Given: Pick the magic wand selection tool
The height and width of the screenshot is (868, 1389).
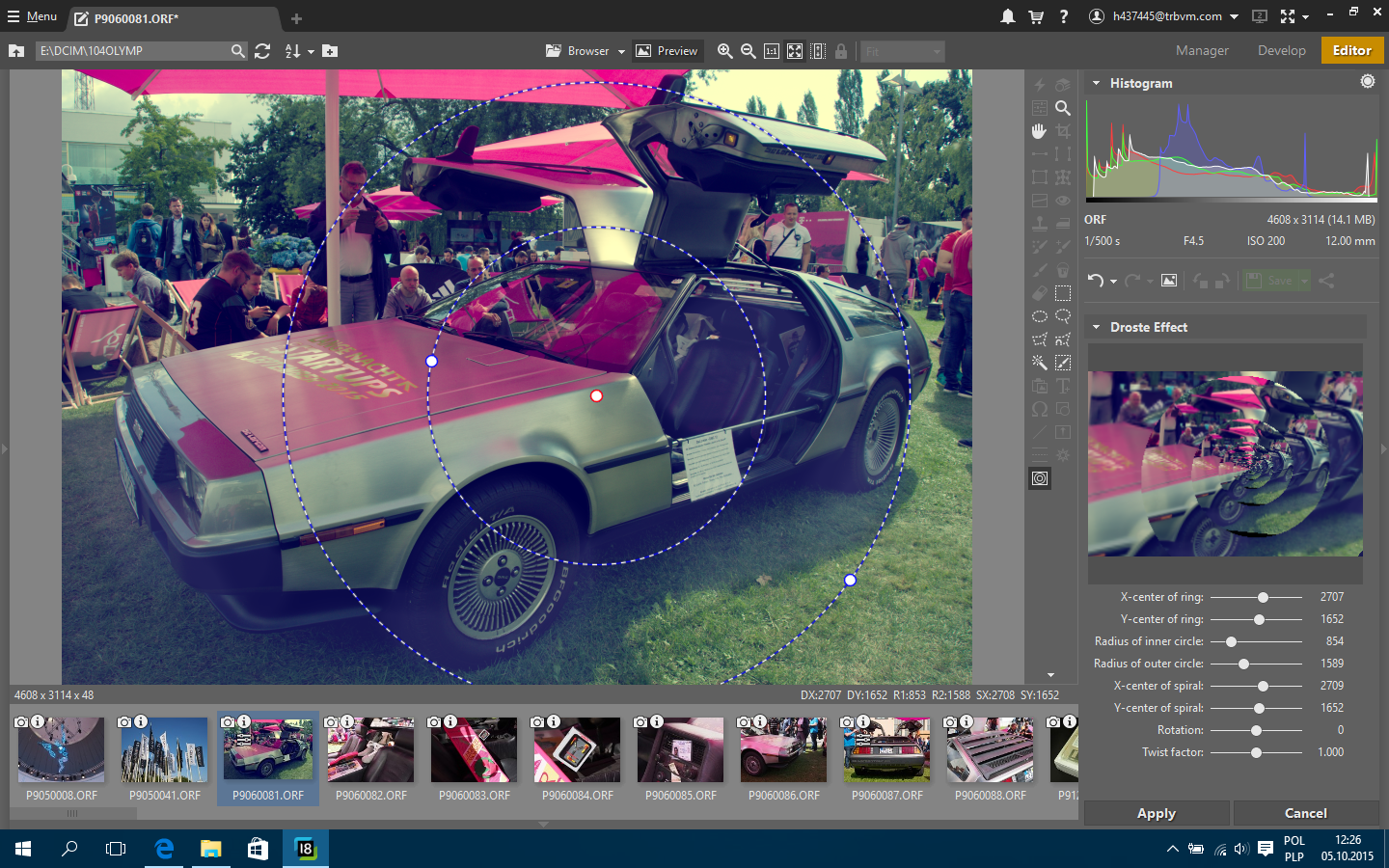Looking at the screenshot, I should coord(1039,363).
